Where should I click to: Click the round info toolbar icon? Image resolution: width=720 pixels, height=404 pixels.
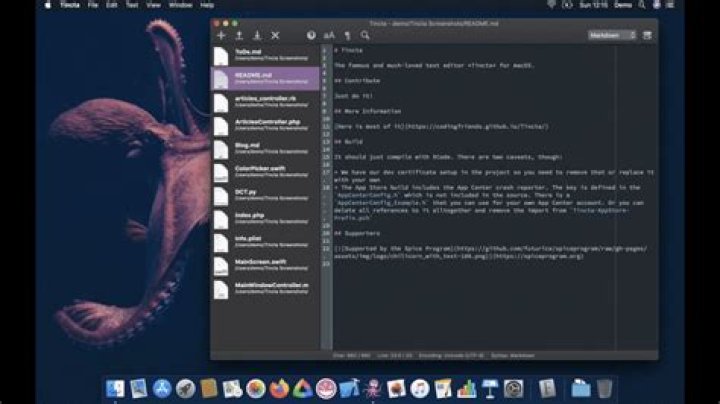coord(311,35)
